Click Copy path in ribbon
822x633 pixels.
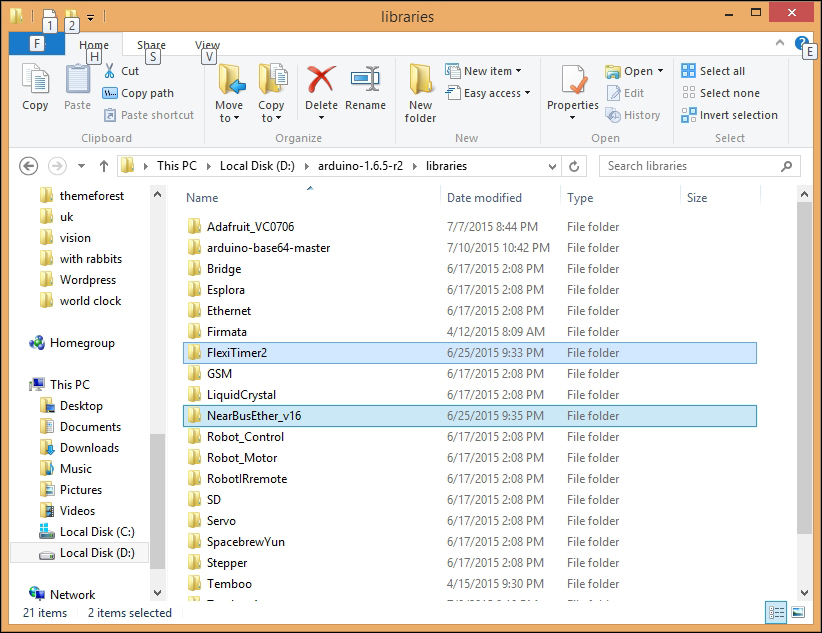point(138,93)
